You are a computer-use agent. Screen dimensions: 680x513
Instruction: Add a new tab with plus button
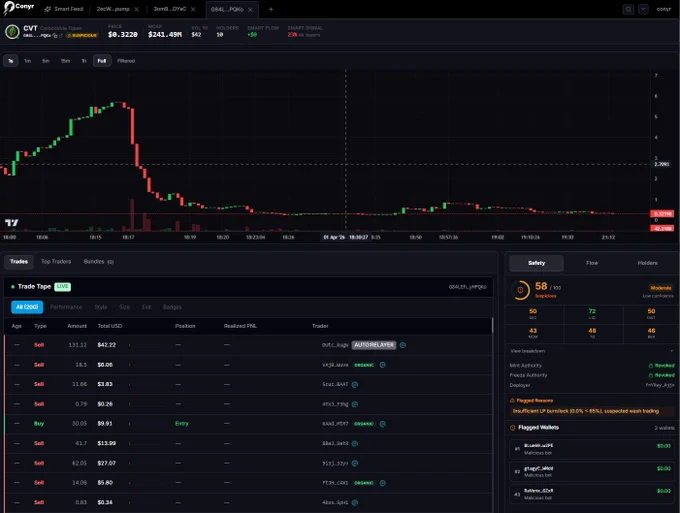(271, 9)
